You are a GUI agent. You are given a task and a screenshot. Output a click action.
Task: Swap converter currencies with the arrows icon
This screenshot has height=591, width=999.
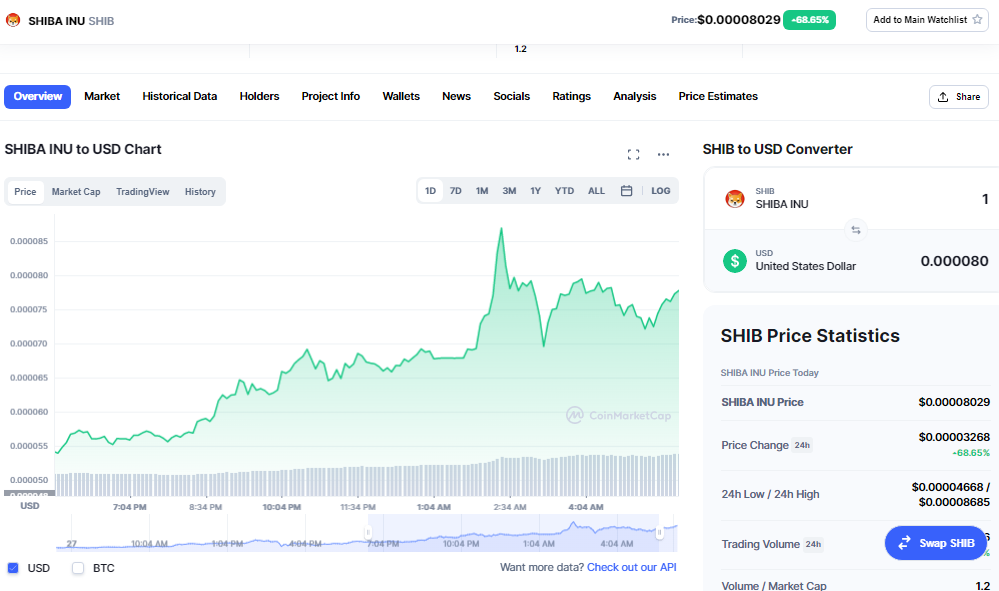(x=856, y=230)
